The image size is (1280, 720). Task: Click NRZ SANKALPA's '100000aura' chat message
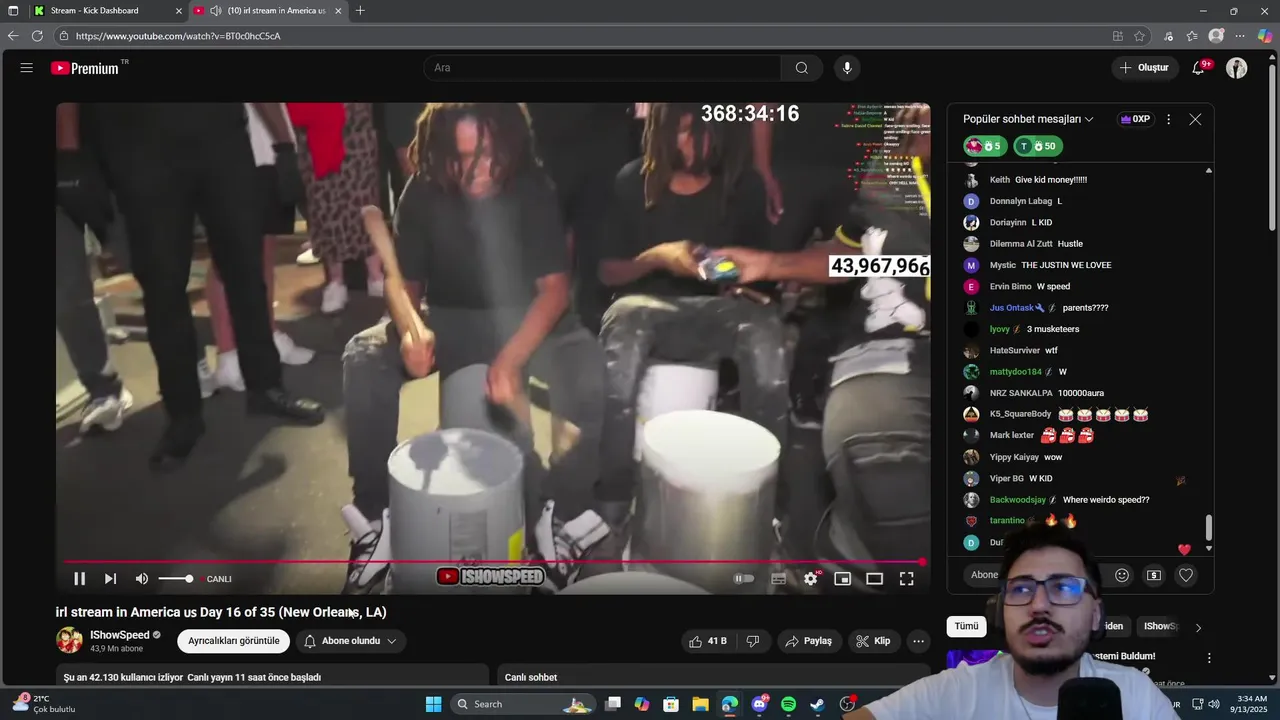pyautogui.click(x=1081, y=393)
